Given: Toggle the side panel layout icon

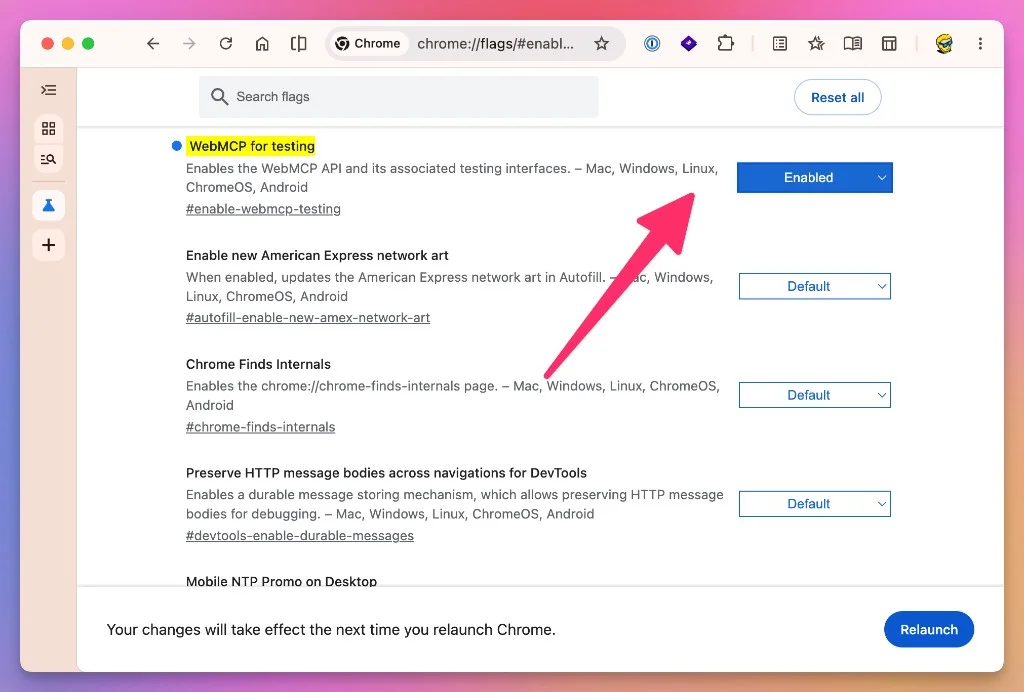Looking at the screenshot, I should (889, 44).
